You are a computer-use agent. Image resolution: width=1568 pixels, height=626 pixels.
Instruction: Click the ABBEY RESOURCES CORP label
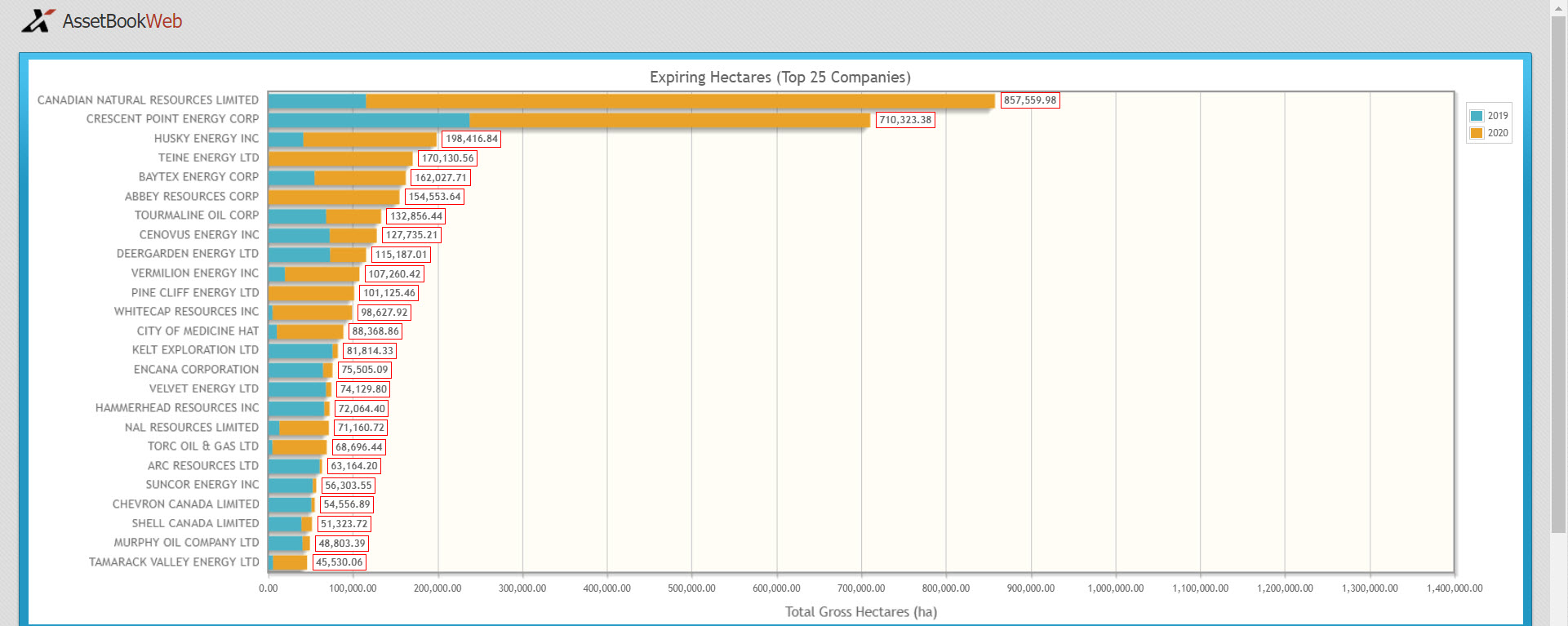click(192, 197)
